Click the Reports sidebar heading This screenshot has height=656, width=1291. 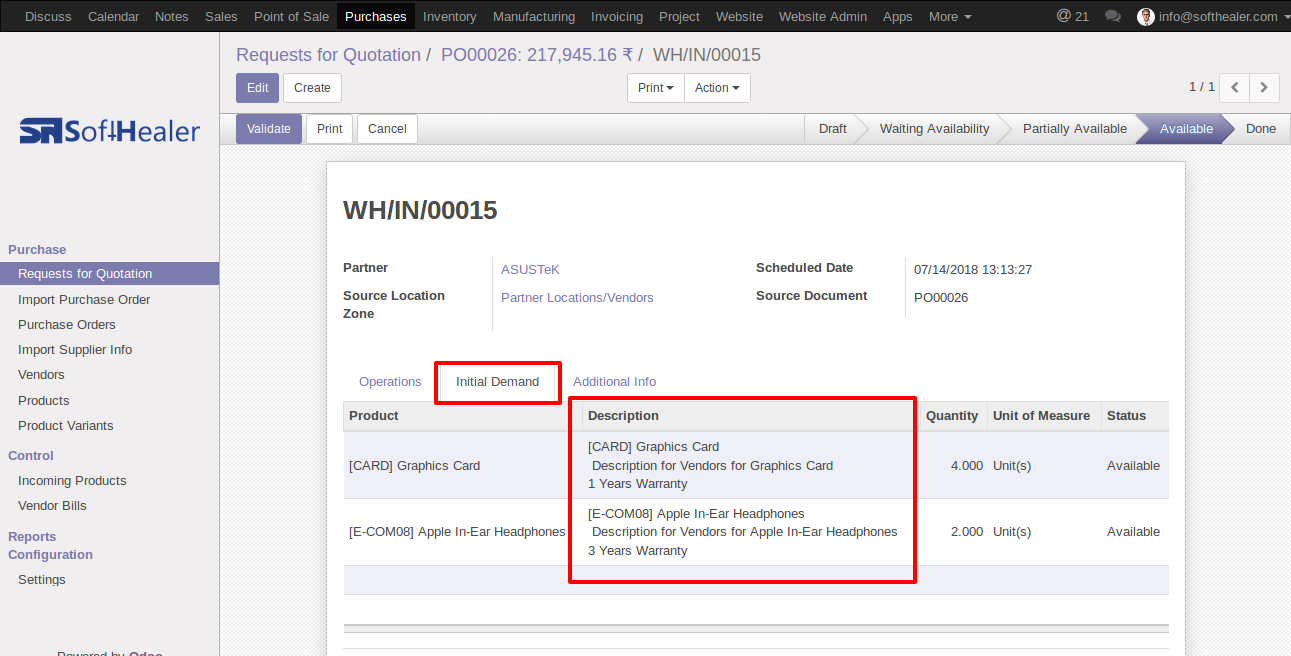pyautogui.click(x=32, y=537)
